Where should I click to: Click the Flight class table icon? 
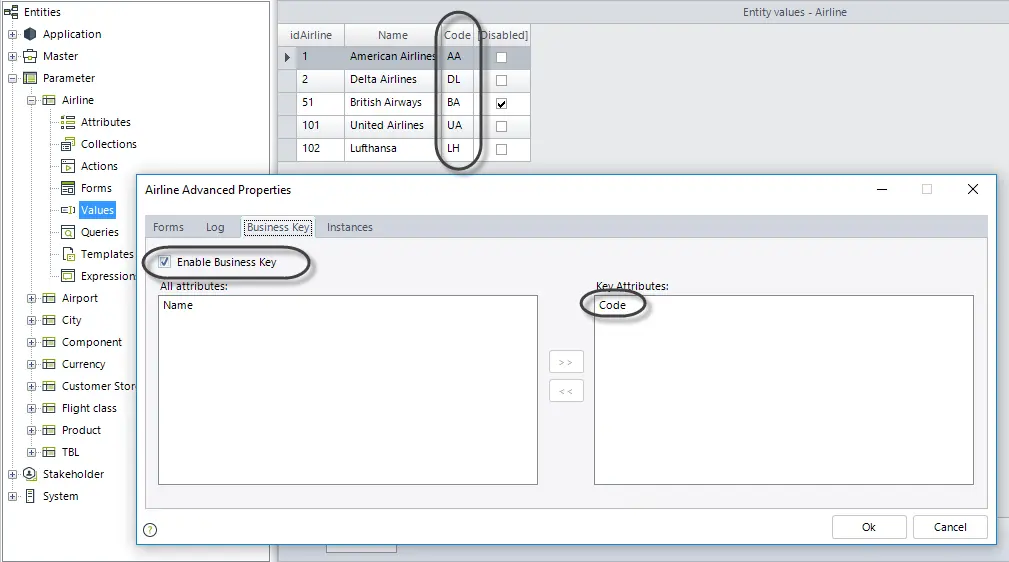point(49,408)
